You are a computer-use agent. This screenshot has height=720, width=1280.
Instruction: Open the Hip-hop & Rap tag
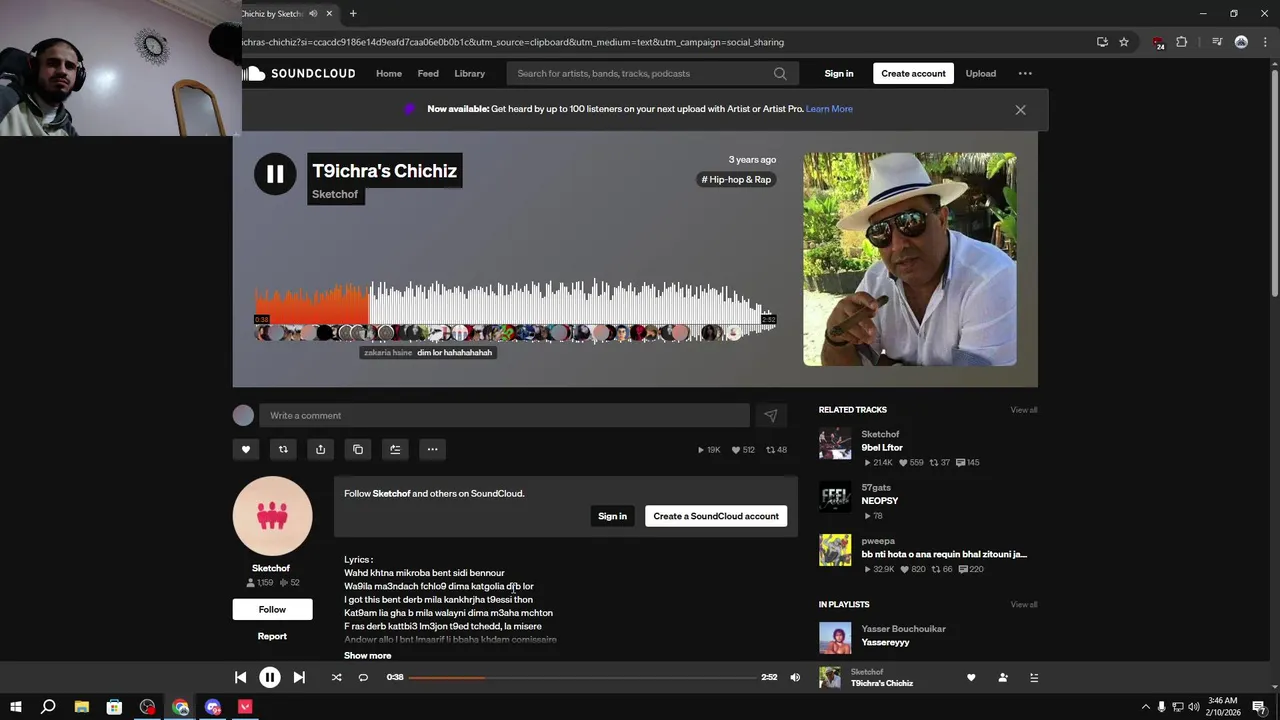click(736, 180)
